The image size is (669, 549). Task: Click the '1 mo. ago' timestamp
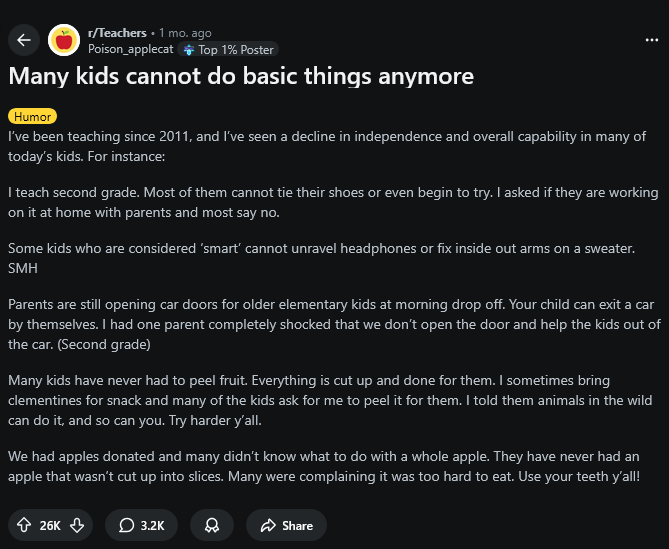point(188,33)
